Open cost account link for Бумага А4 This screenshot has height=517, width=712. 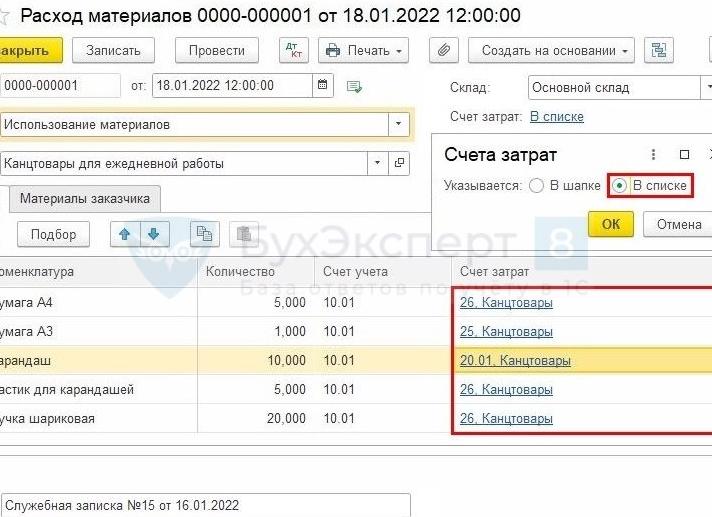click(506, 302)
